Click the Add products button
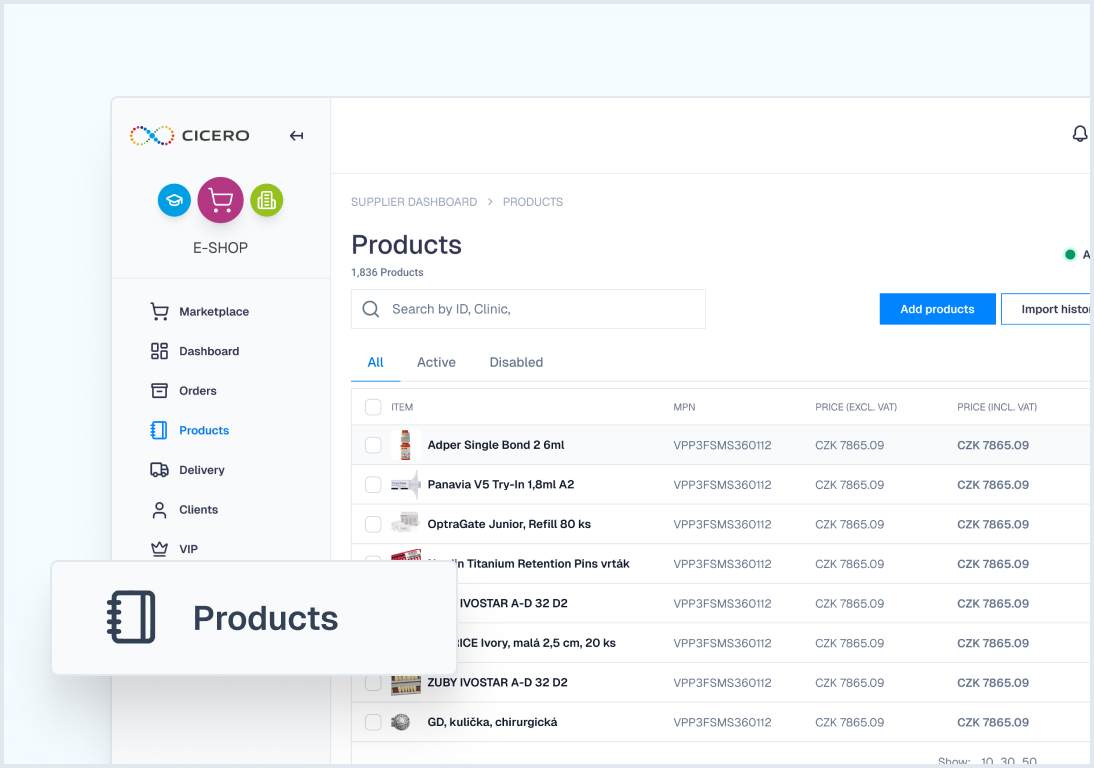The height and width of the screenshot is (768, 1094). coord(937,308)
